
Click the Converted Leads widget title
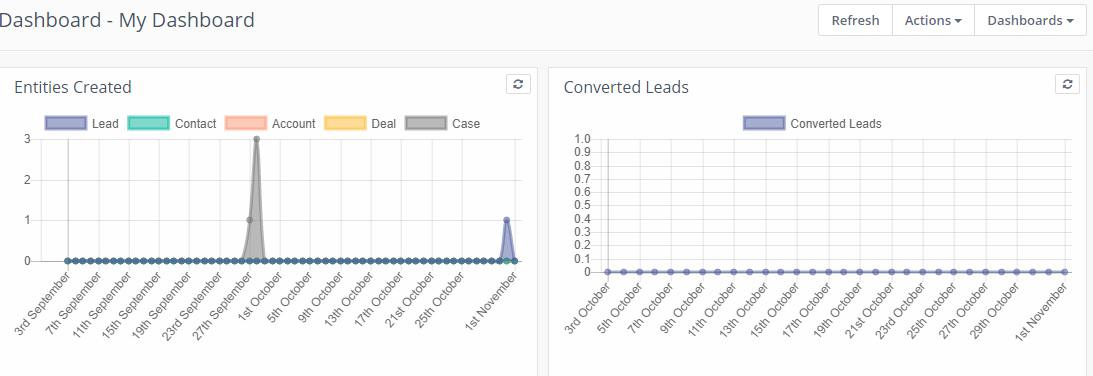click(626, 87)
